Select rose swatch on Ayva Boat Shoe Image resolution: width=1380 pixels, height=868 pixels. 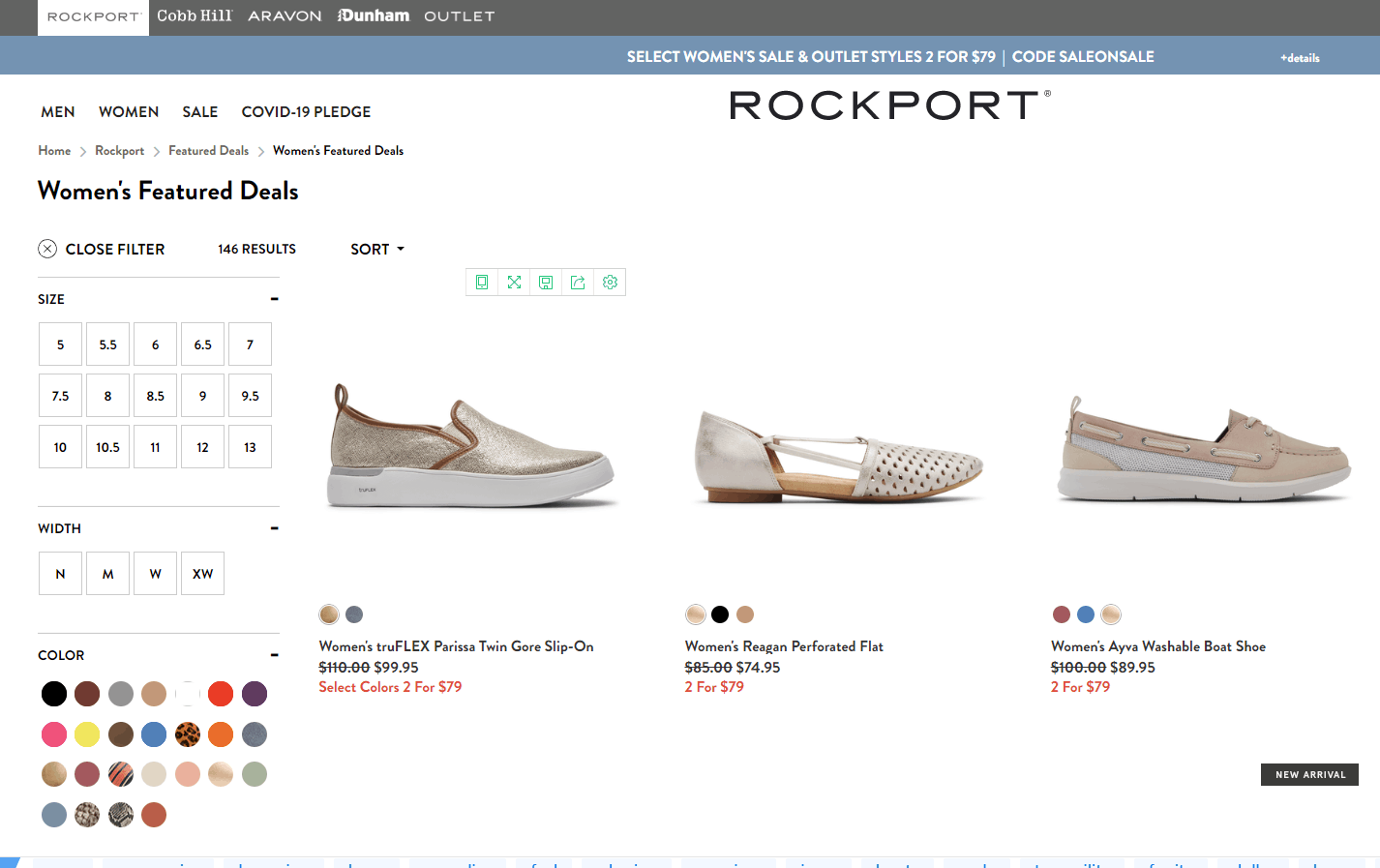click(1062, 614)
